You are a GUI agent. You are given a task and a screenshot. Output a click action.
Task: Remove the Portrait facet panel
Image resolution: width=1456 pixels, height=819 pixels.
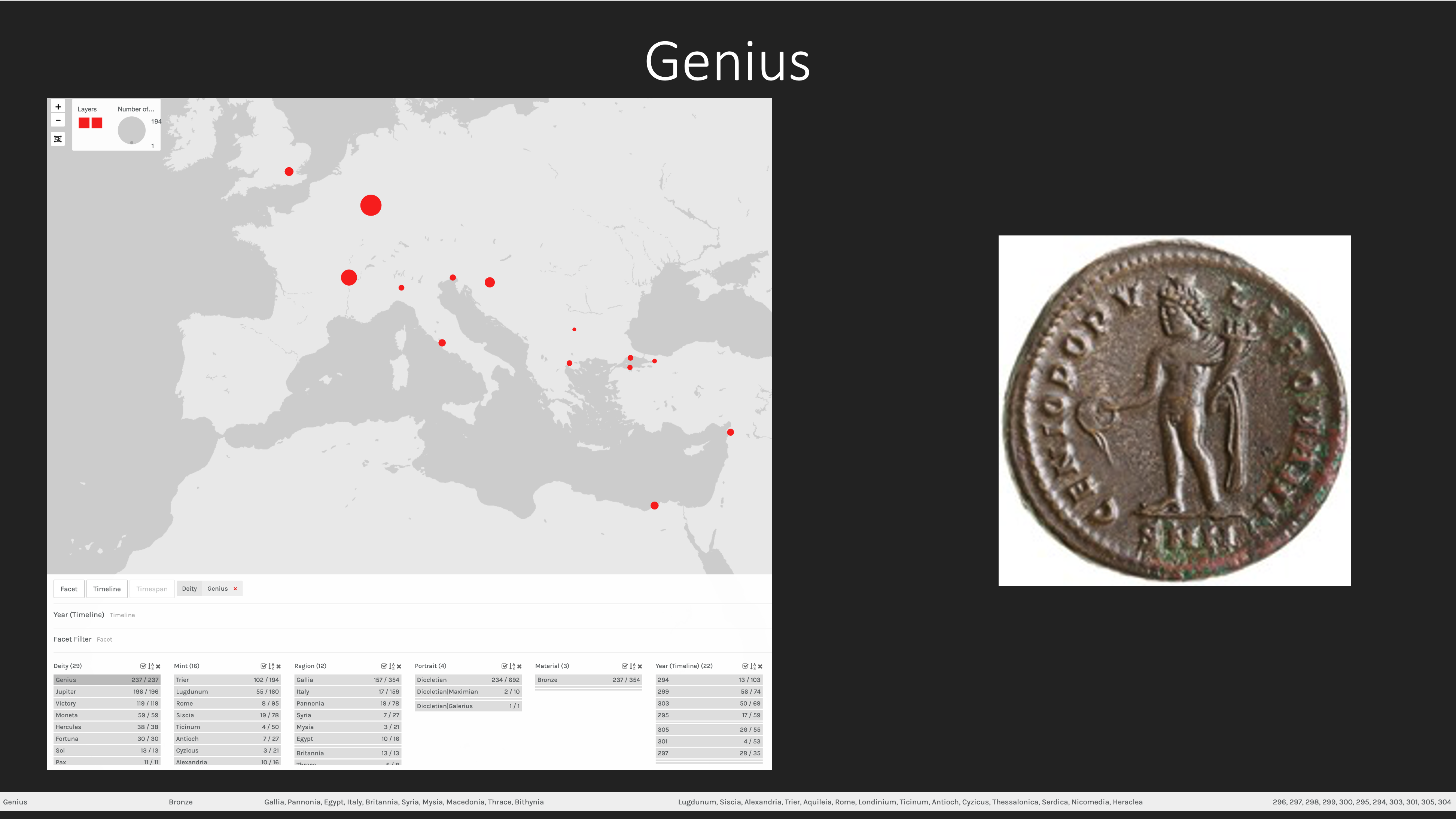[520, 666]
